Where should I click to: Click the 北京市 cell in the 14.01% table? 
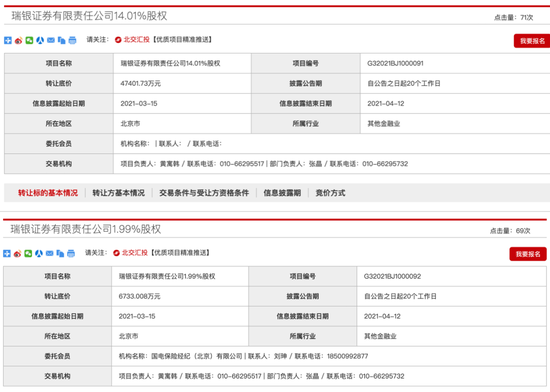(182, 123)
